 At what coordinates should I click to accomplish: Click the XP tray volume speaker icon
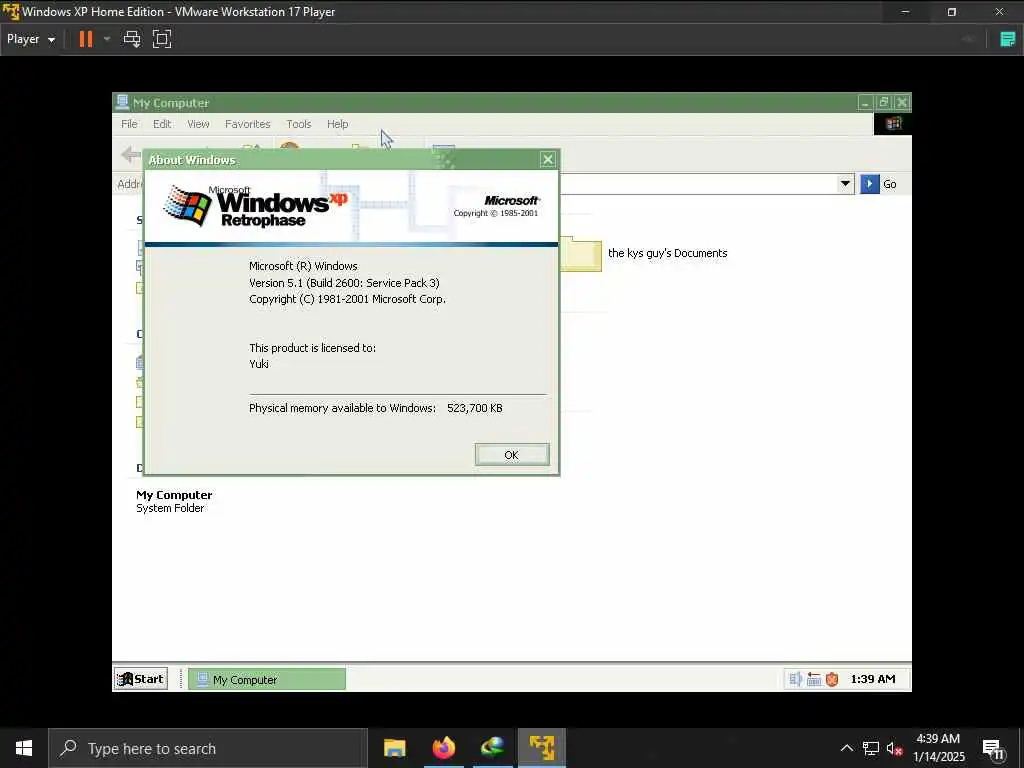(x=795, y=679)
